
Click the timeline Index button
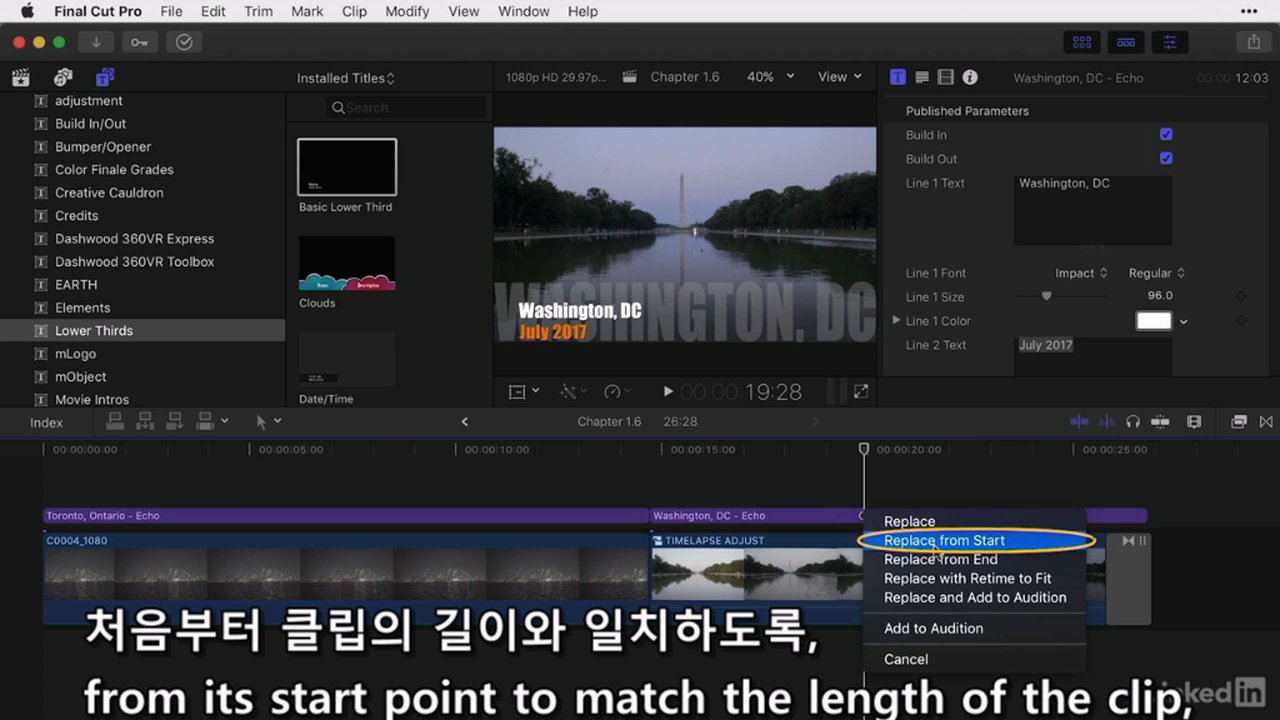(46, 422)
